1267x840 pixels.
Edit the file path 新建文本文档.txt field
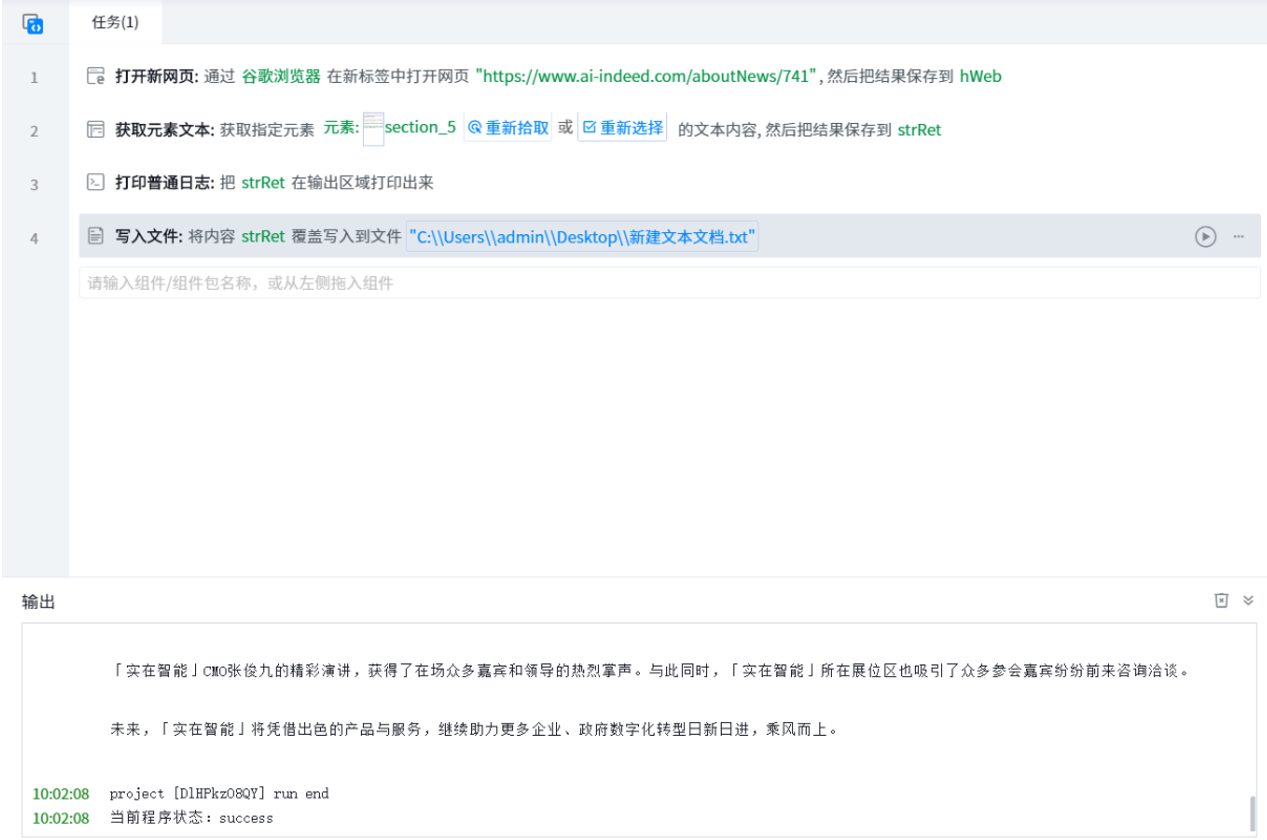click(x=582, y=237)
